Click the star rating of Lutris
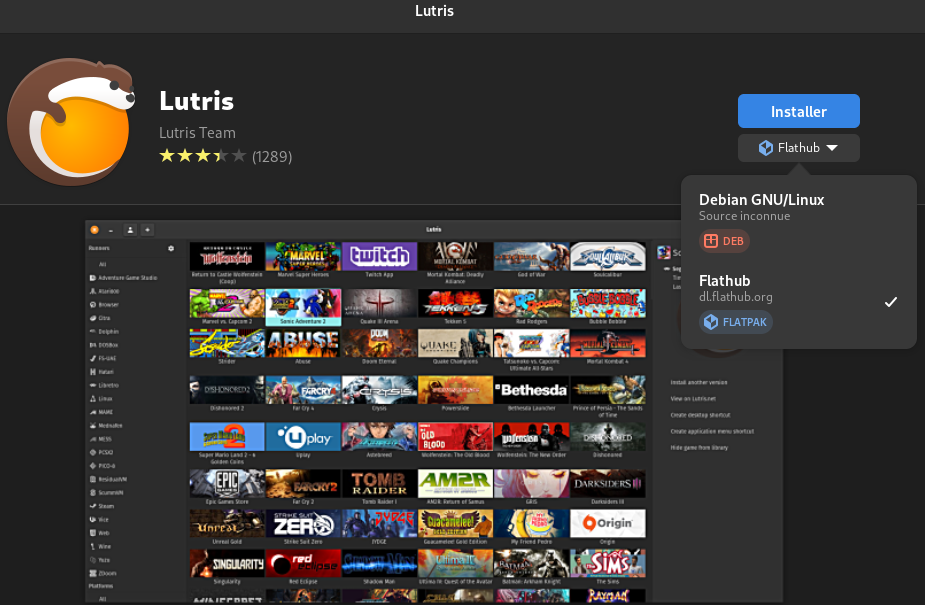Screen dimensions: 925x605 click(202, 156)
